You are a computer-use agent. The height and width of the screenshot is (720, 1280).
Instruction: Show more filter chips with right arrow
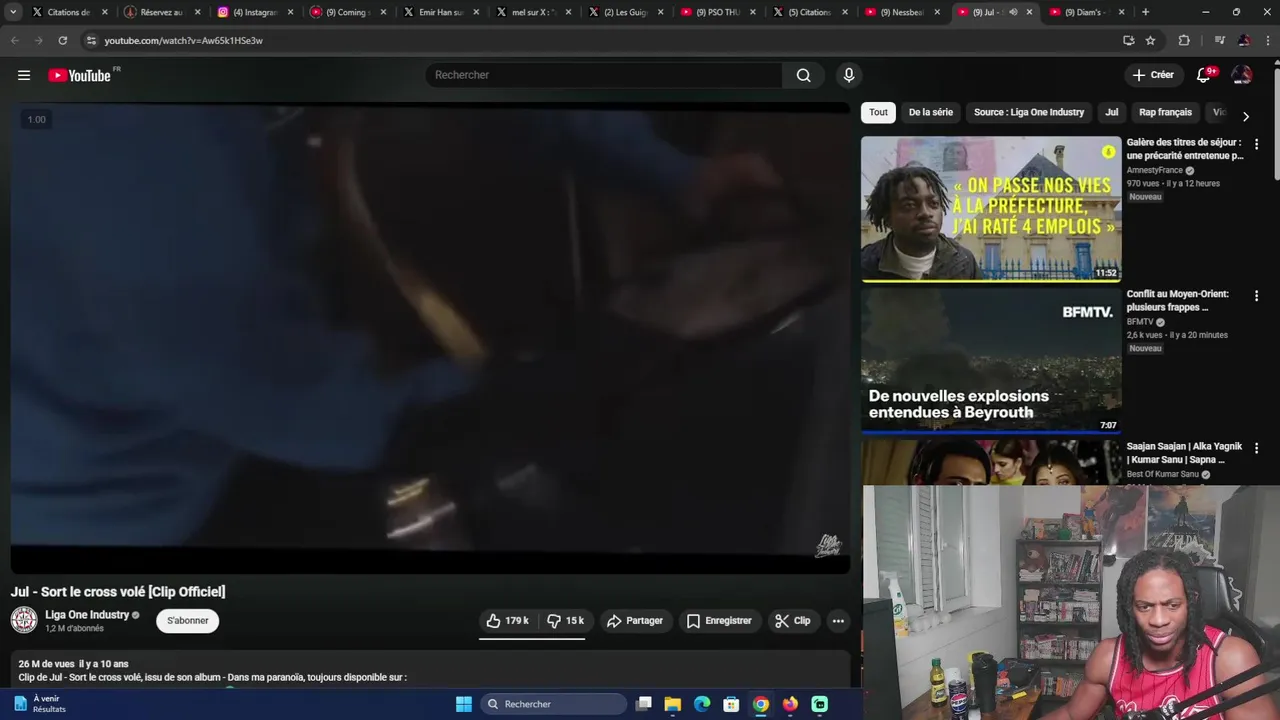(x=1245, y=116)
